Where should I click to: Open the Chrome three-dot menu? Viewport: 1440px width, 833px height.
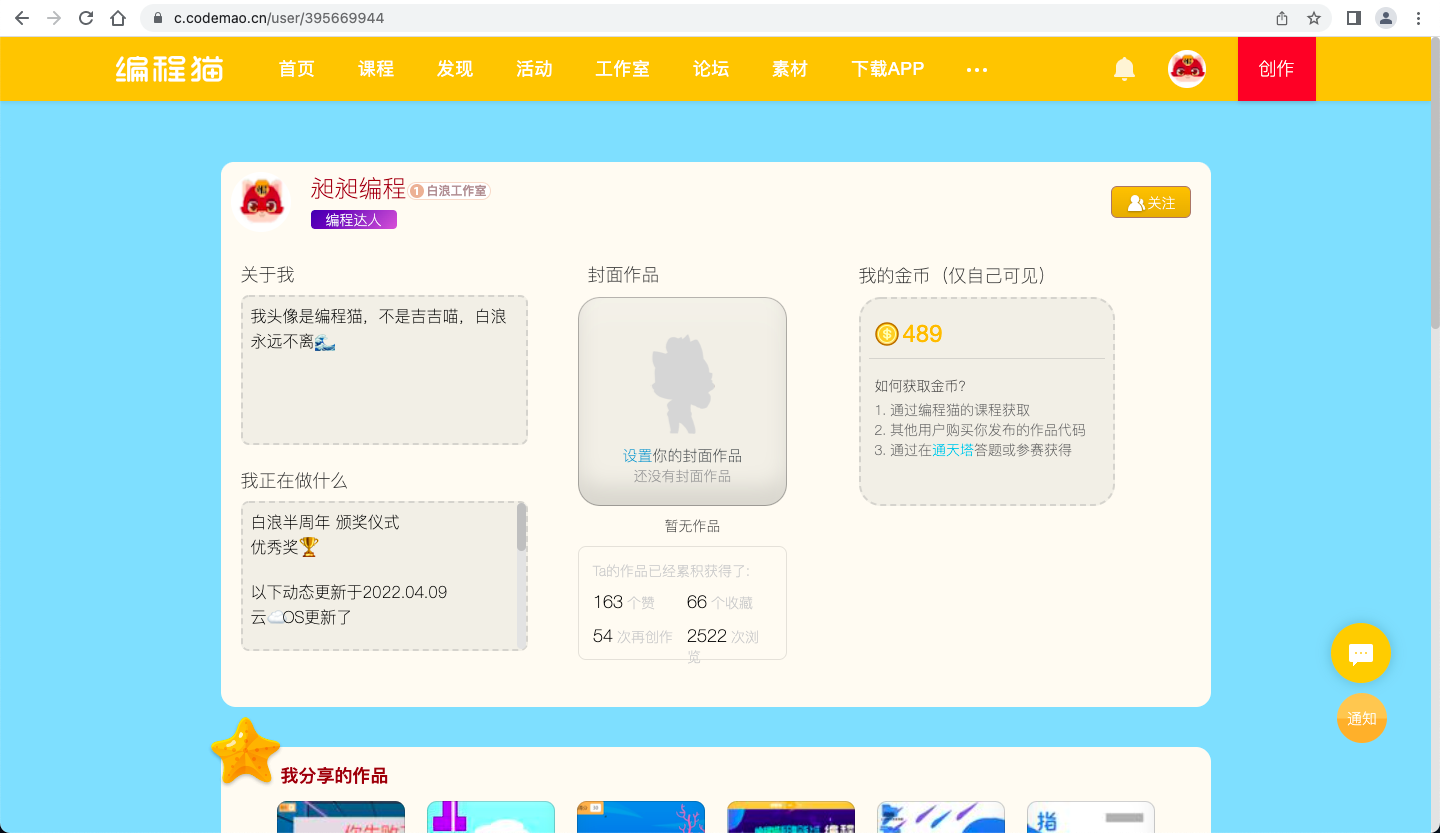point(1418,18)
